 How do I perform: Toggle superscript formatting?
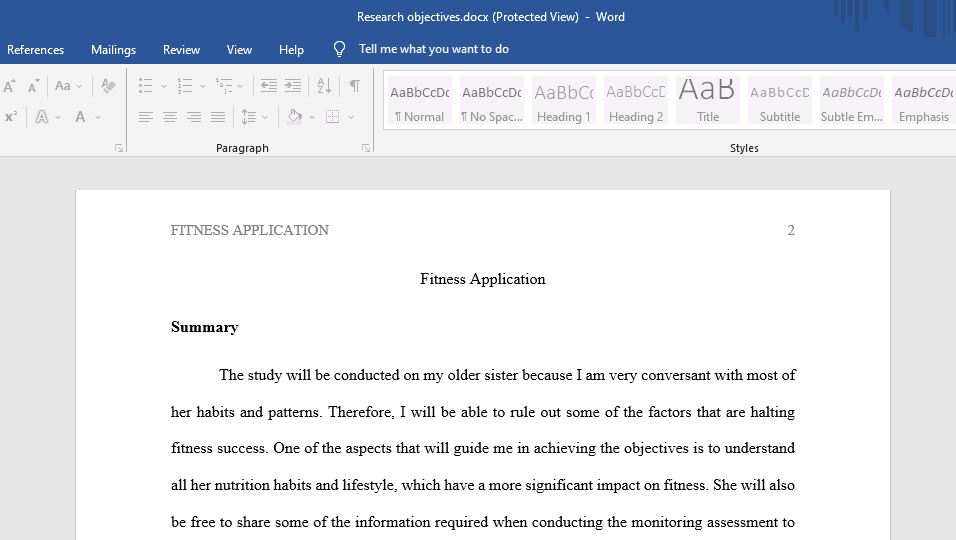tap(10, 116)
